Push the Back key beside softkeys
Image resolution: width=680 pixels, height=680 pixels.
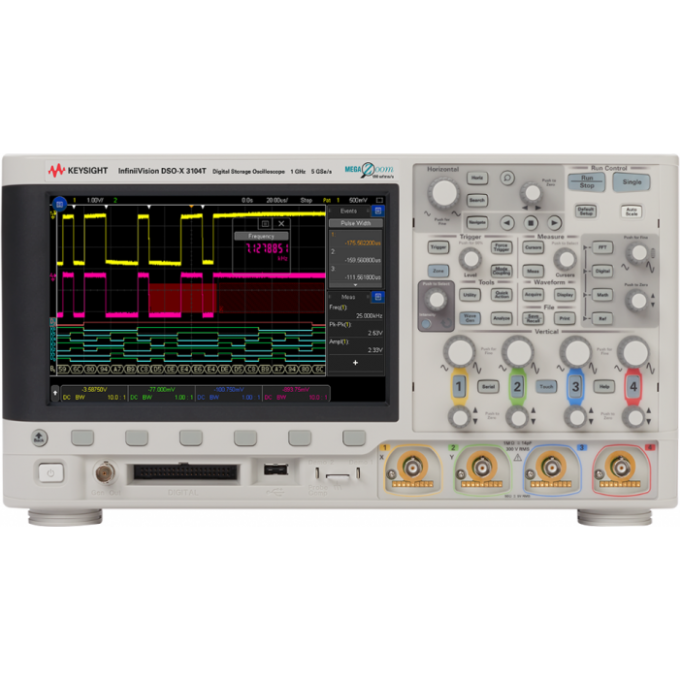pyautogui.click(x=39, y=438)
